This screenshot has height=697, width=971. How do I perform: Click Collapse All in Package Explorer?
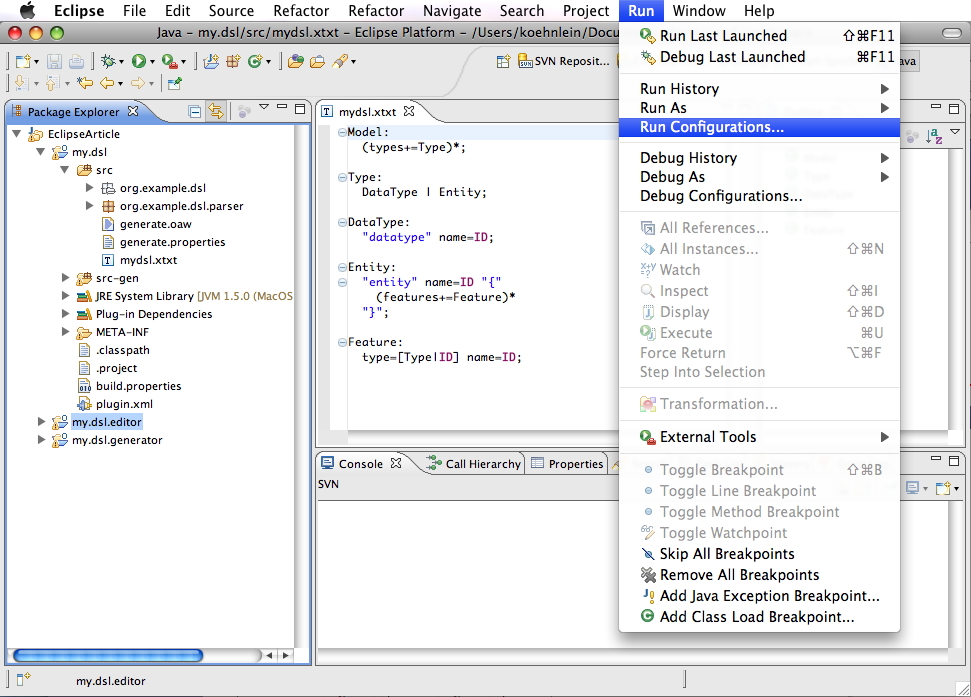[x=194, y=111]
